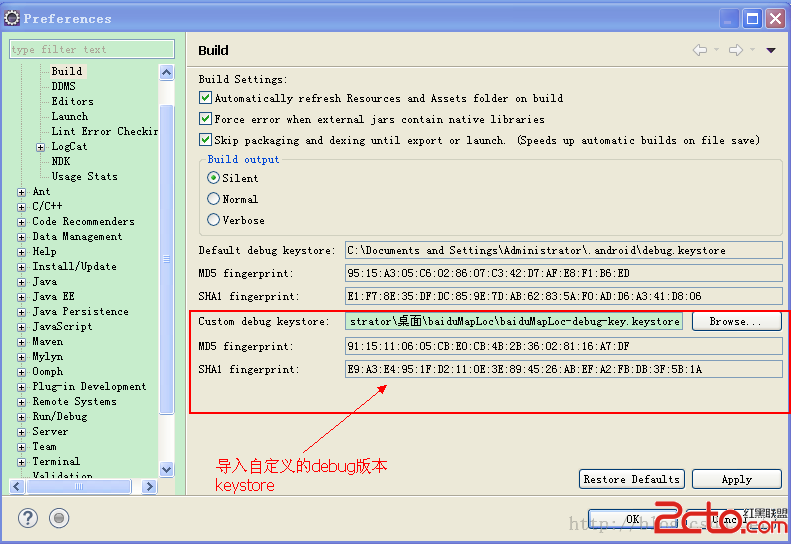This screenshot has width=791, height=544.
Task: Click the Restore Defaults button
Action: pos(632,479)
